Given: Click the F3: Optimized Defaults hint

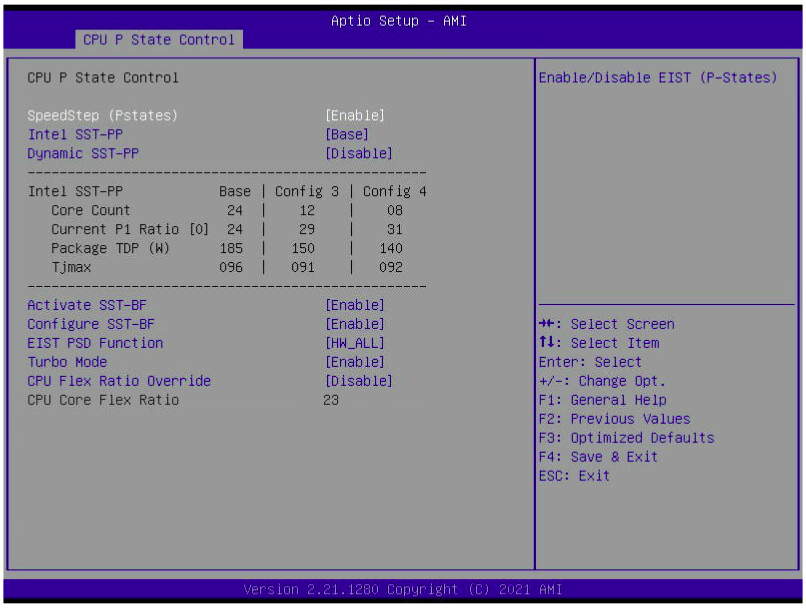Looking at the screenshot, I should (626, 438).
